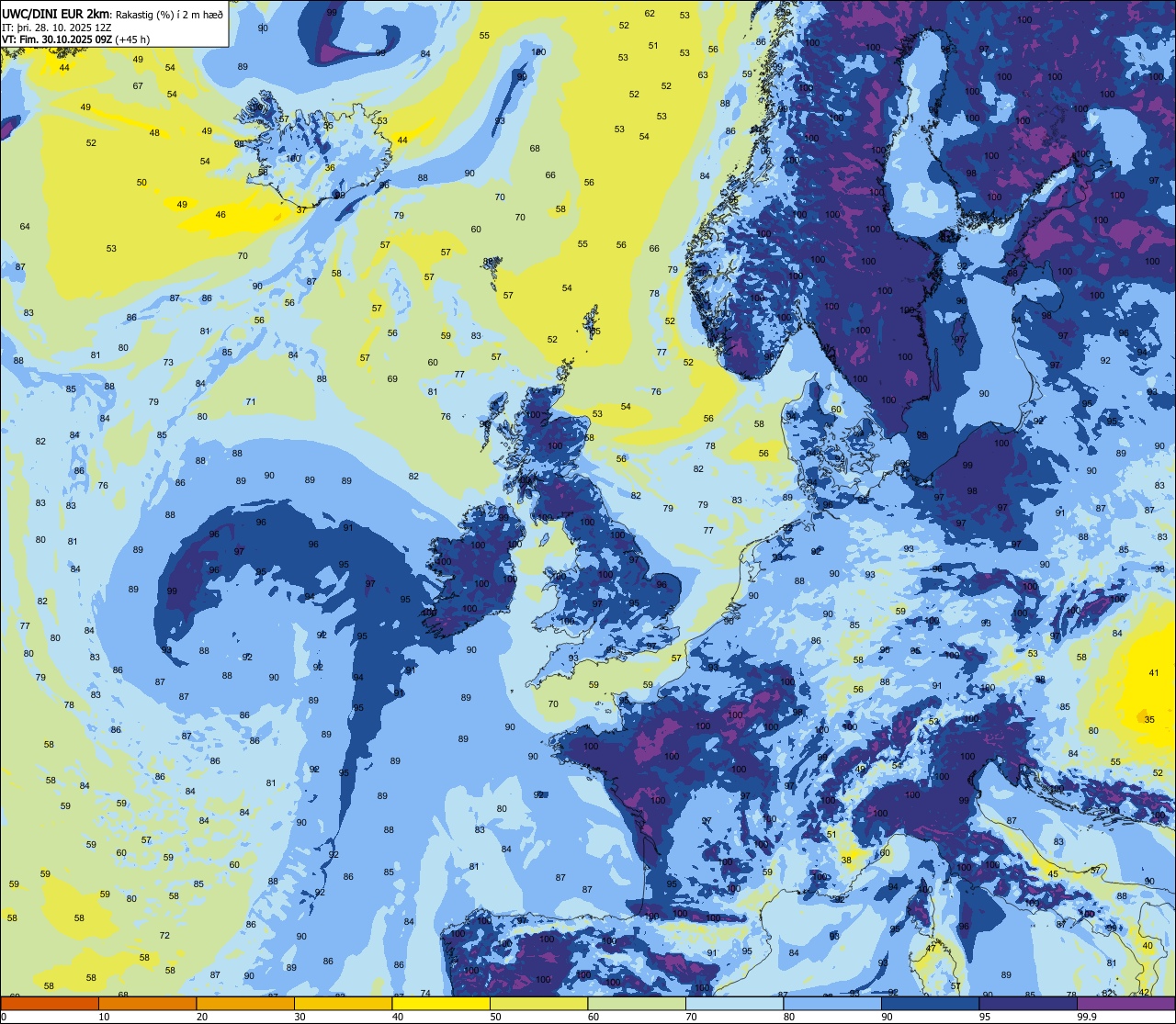Click the '99.9' legend tick label
Image resolution: width=1176 pixels, height=1024 pixels.
coord(1088,1017)
